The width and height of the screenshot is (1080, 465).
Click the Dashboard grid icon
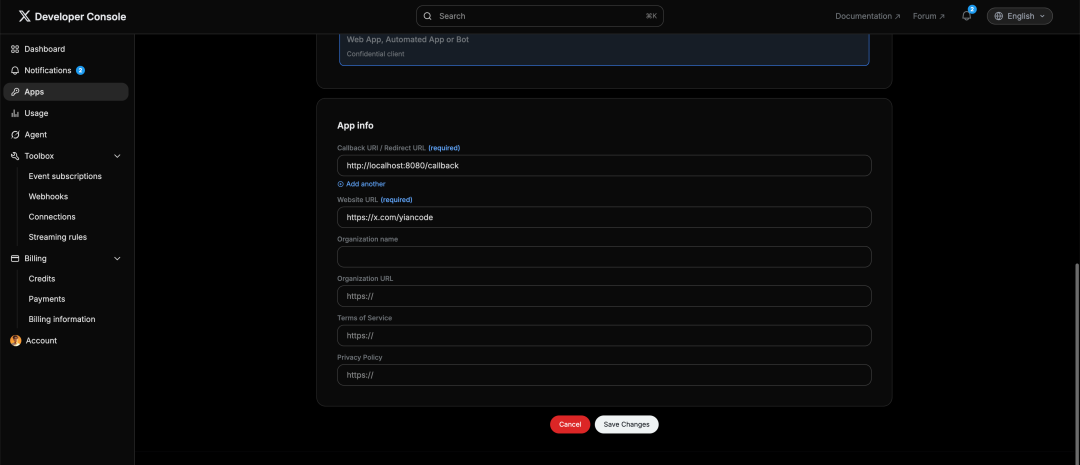tap(15, 49)
